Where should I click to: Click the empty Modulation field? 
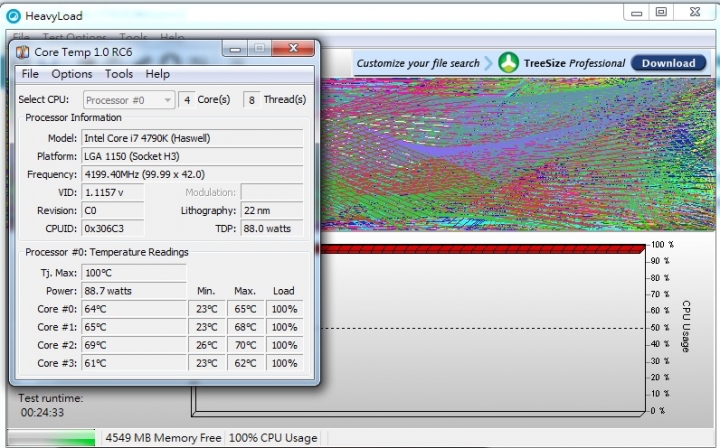click(x=272, y=192)
